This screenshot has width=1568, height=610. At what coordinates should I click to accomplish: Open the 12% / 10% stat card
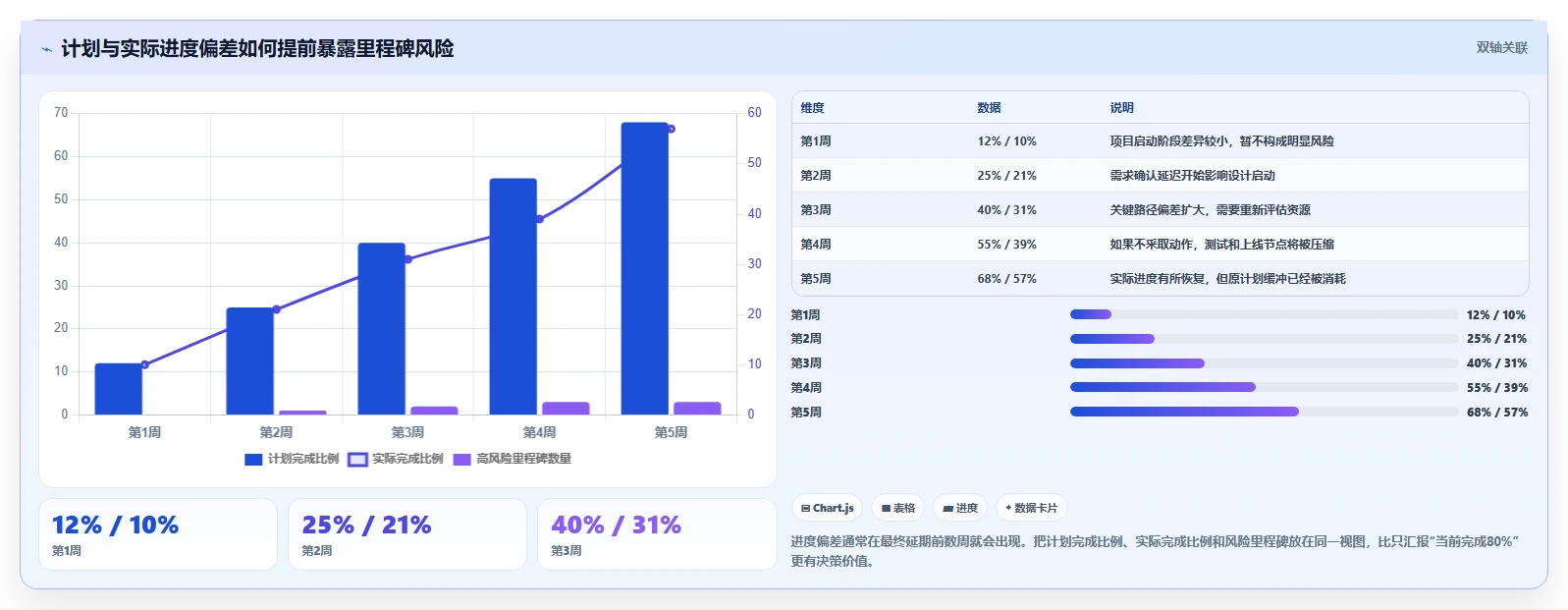tap(158, 534)
